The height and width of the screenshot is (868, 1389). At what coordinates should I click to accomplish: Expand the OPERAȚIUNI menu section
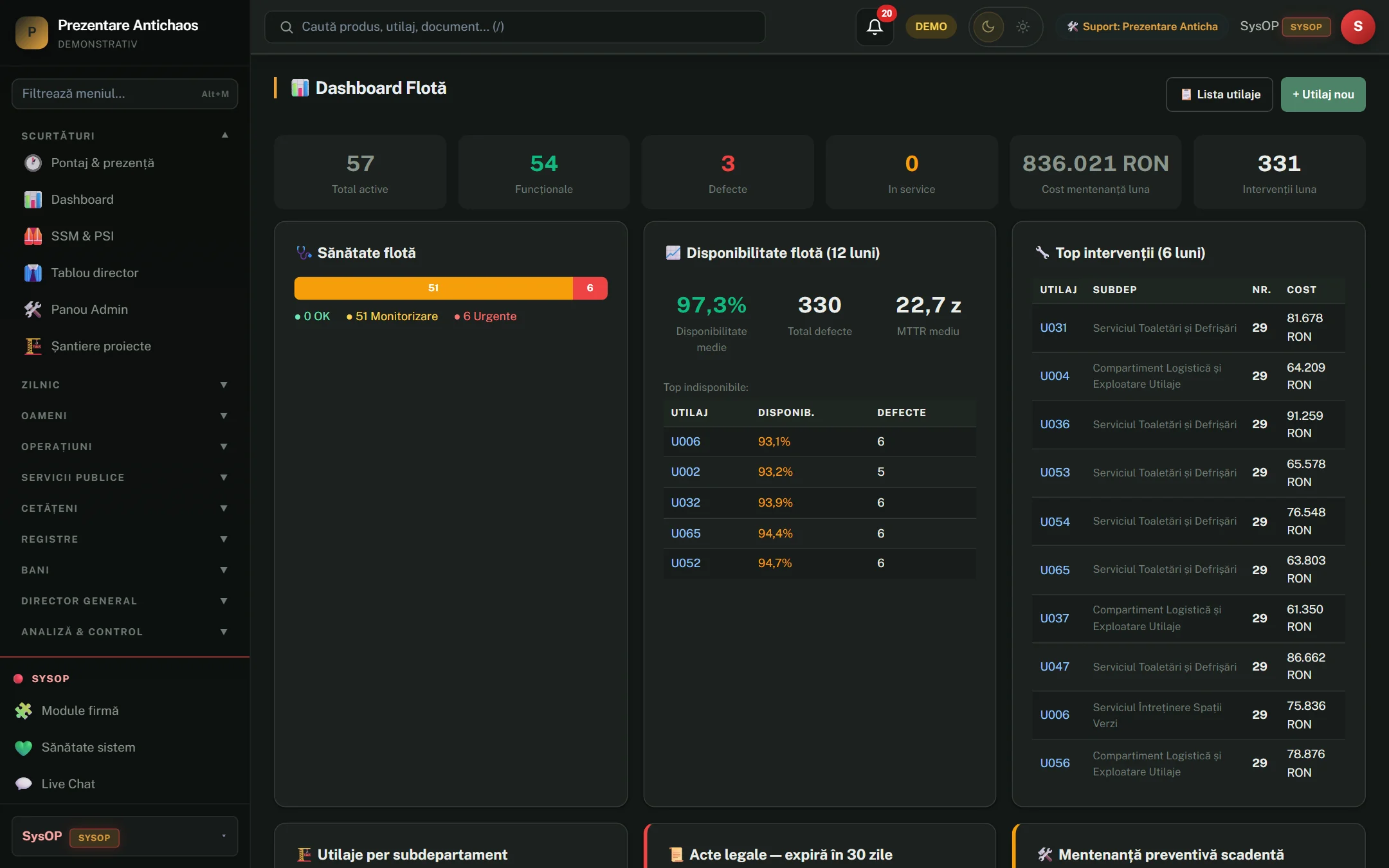[125, 446]
